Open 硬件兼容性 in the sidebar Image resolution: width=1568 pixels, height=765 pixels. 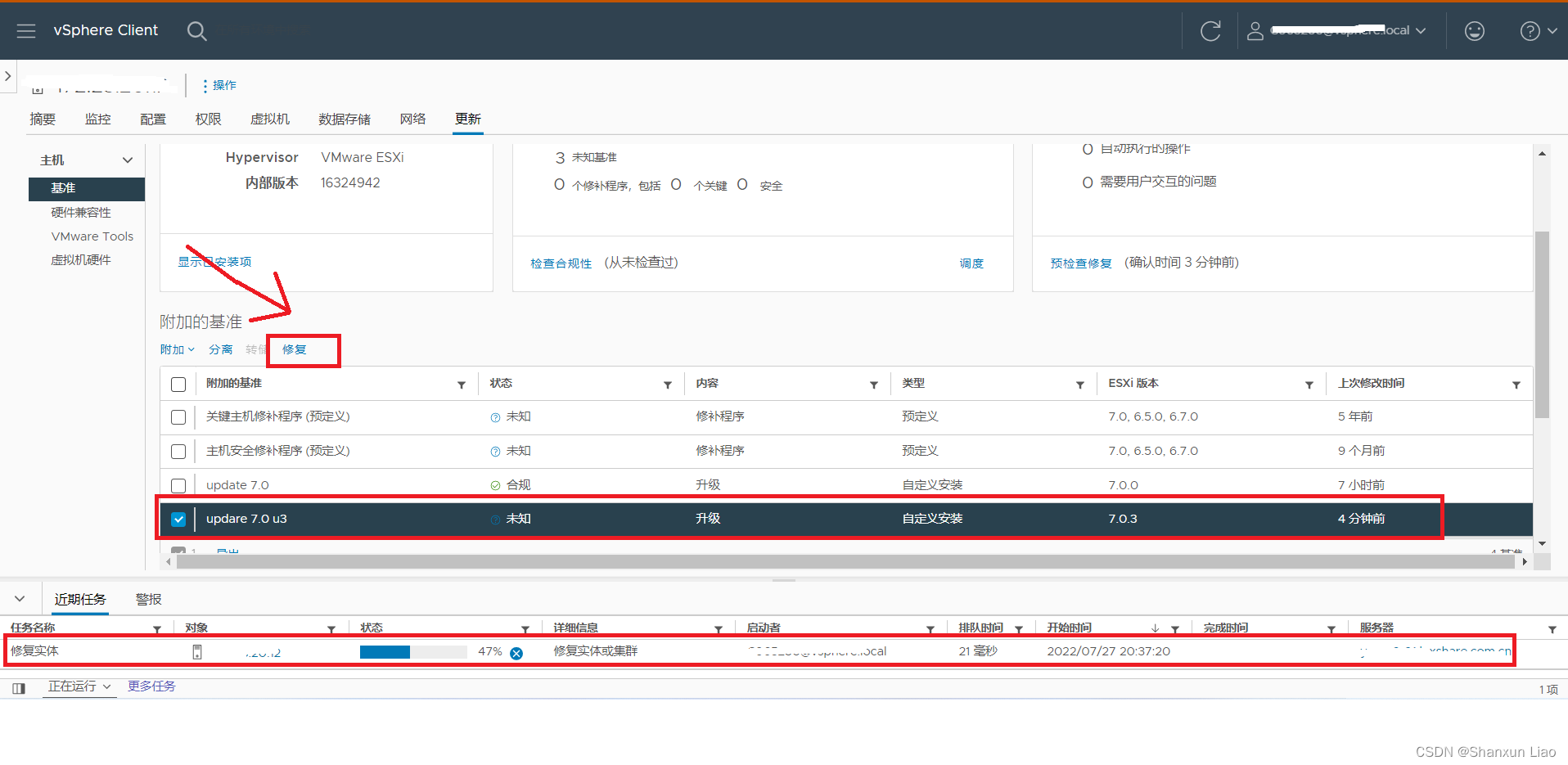[x=81, y=213]
